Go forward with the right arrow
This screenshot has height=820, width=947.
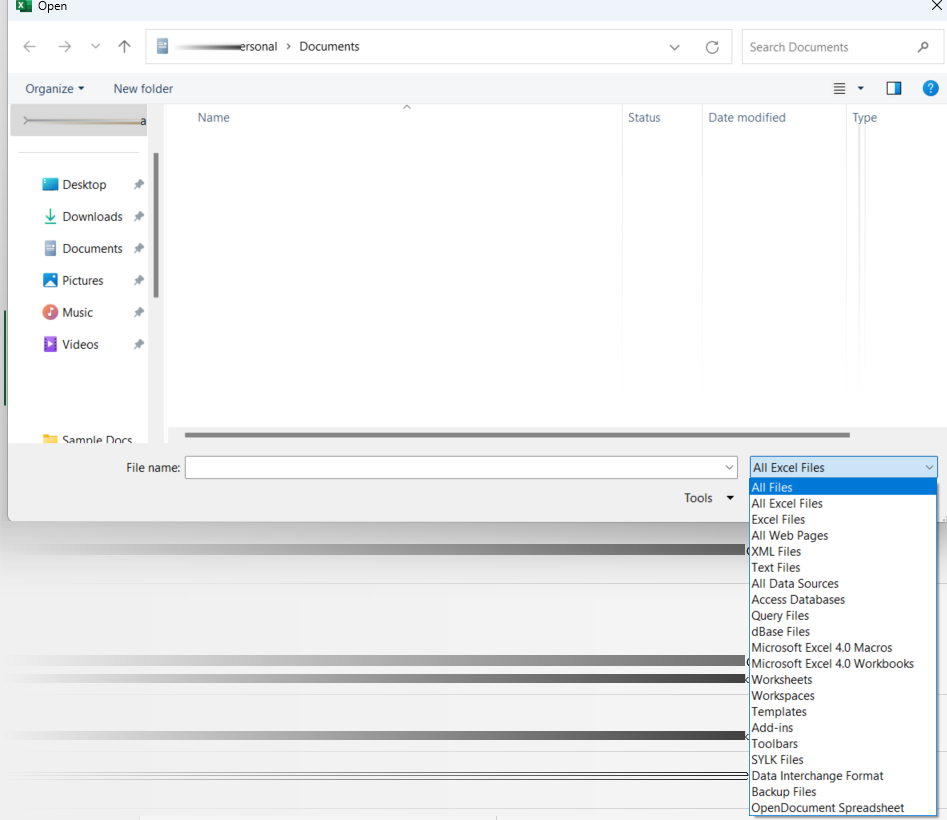(65, 46)
